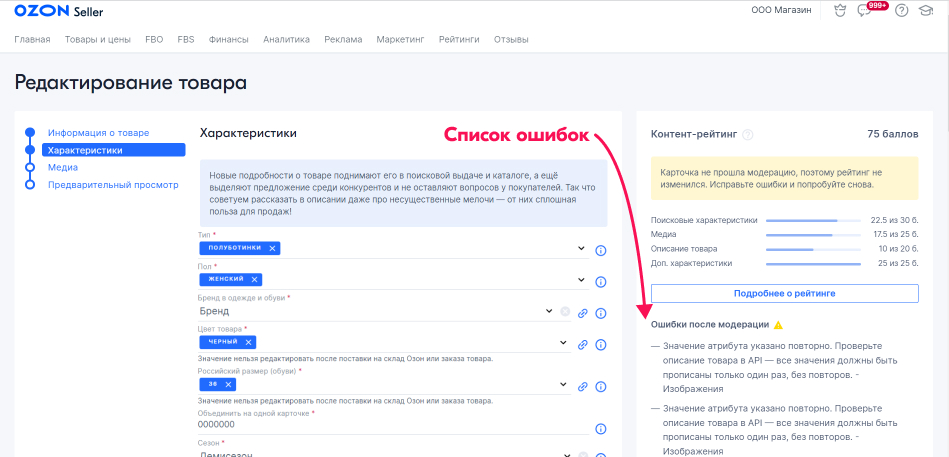The image size is (949, 457).
Task: Open the FBS menu
Action: click(186, 39)
